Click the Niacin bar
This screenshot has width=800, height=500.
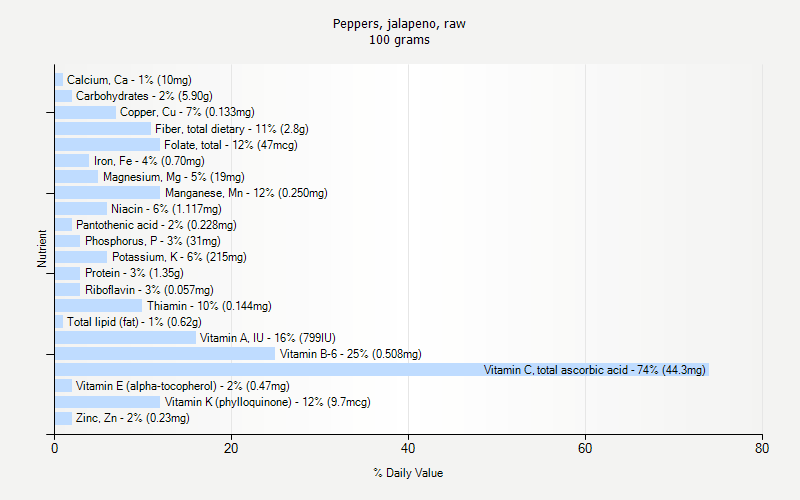tap(81, 209)
